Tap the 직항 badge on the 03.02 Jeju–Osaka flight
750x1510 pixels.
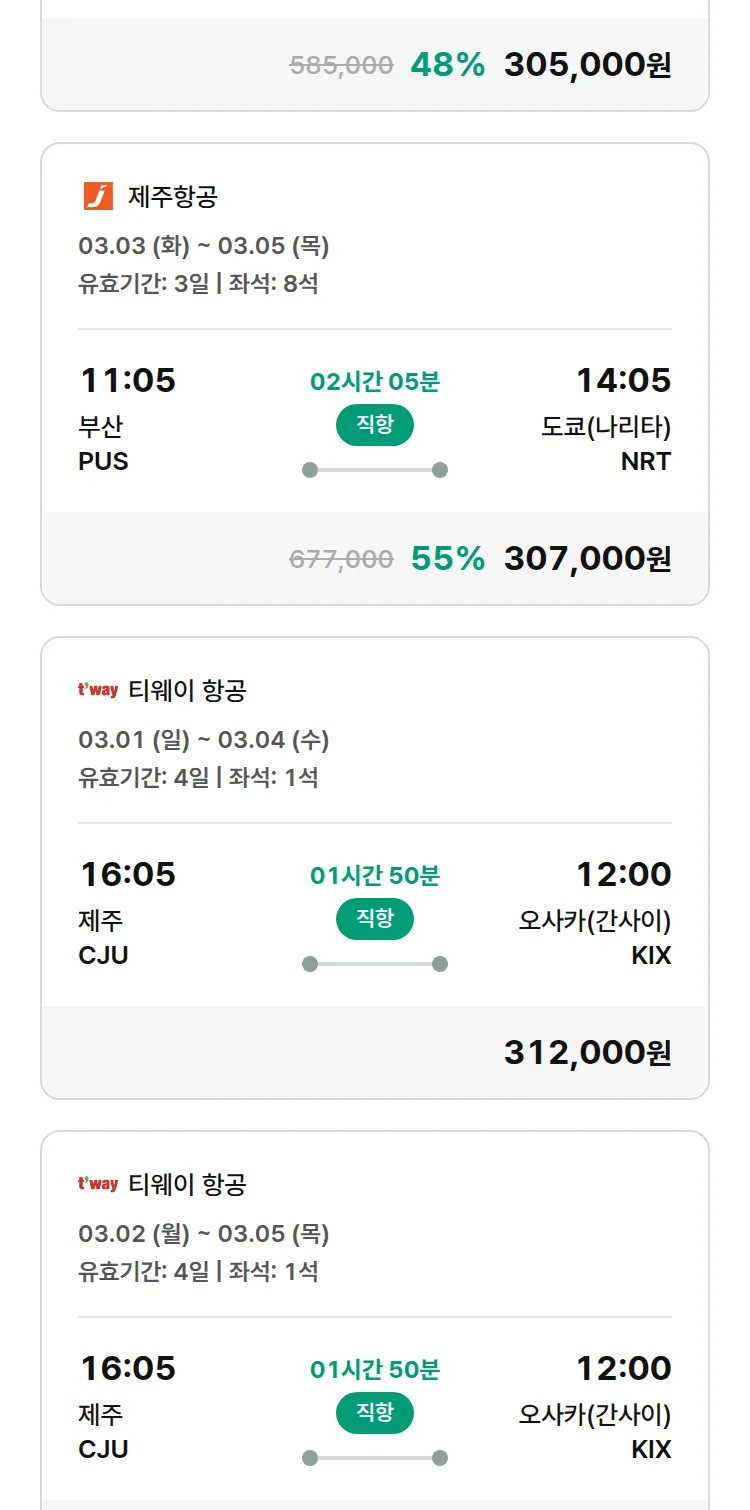click(x=375, y=1413)
